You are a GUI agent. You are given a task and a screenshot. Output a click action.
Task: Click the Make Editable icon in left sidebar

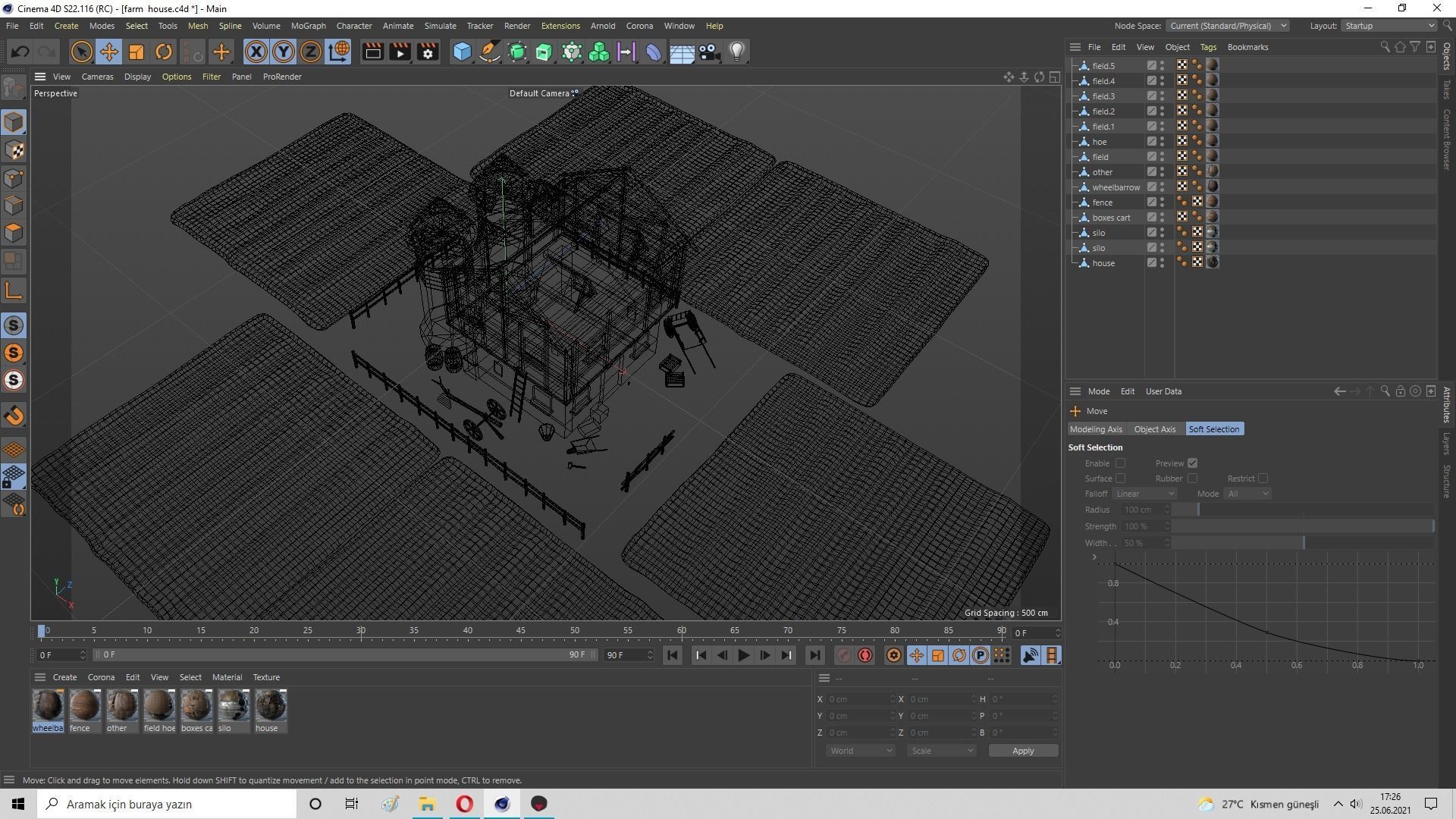tap(14, 89)
